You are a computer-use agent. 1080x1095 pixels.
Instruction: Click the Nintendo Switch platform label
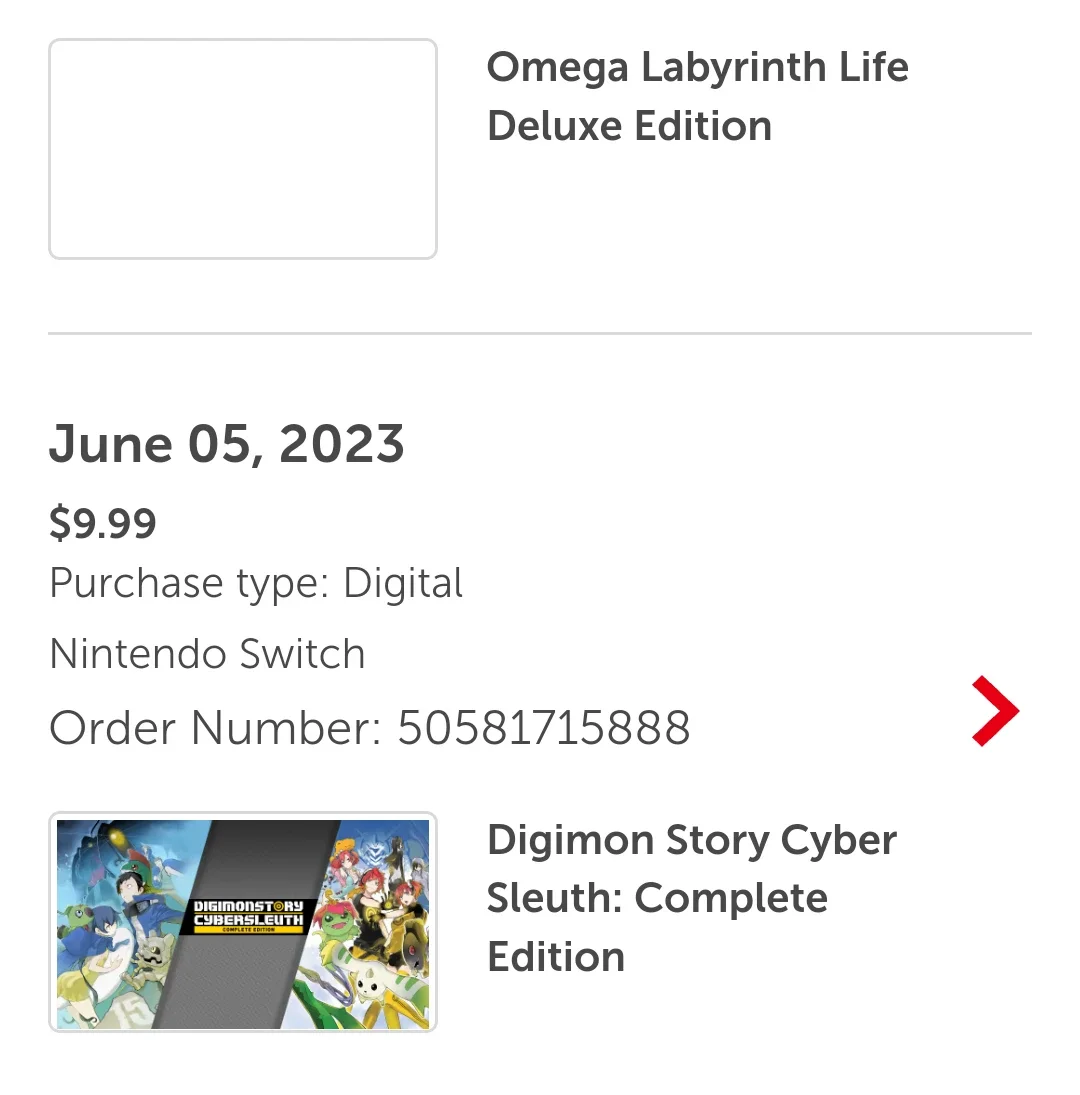tap(207, 654)
